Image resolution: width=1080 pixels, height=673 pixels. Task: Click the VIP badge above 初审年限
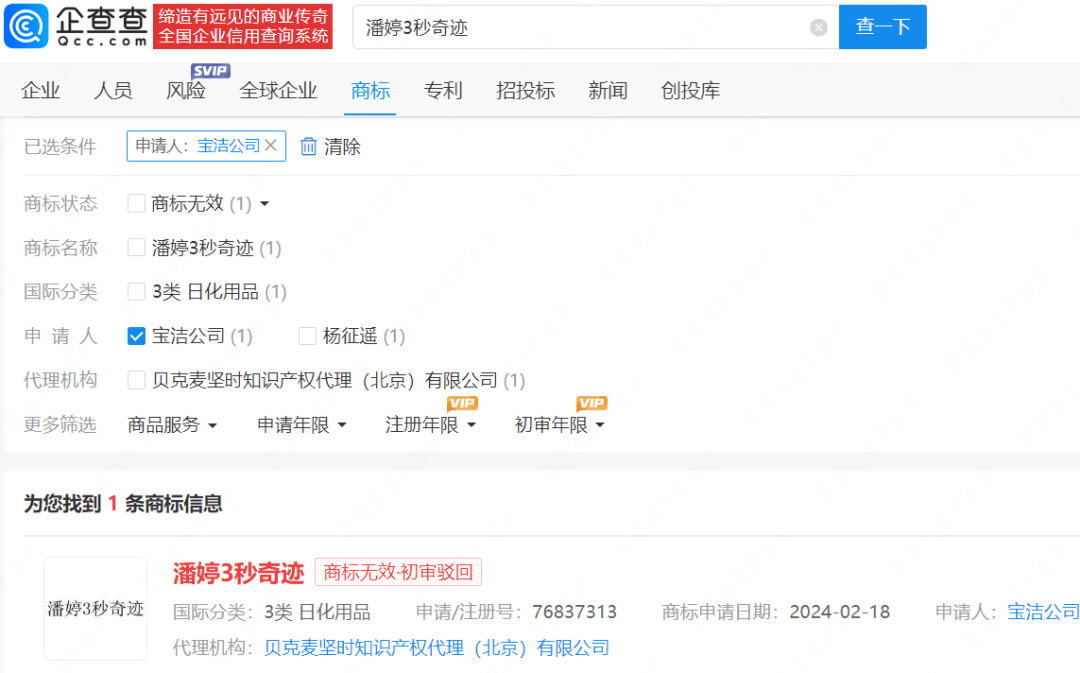[x=592, y=403]
